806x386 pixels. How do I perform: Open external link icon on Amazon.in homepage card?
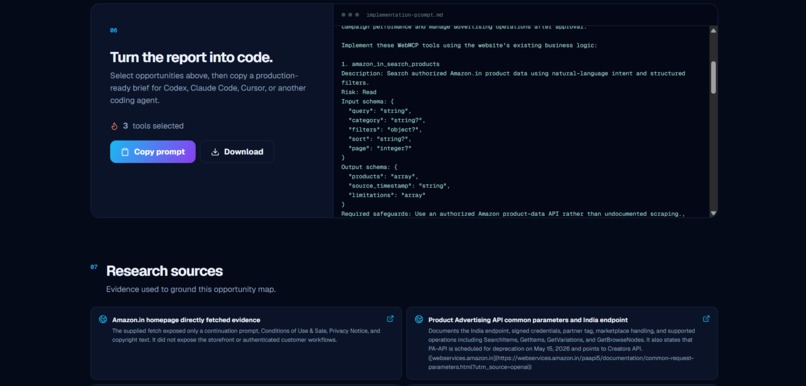click(390, 319)
